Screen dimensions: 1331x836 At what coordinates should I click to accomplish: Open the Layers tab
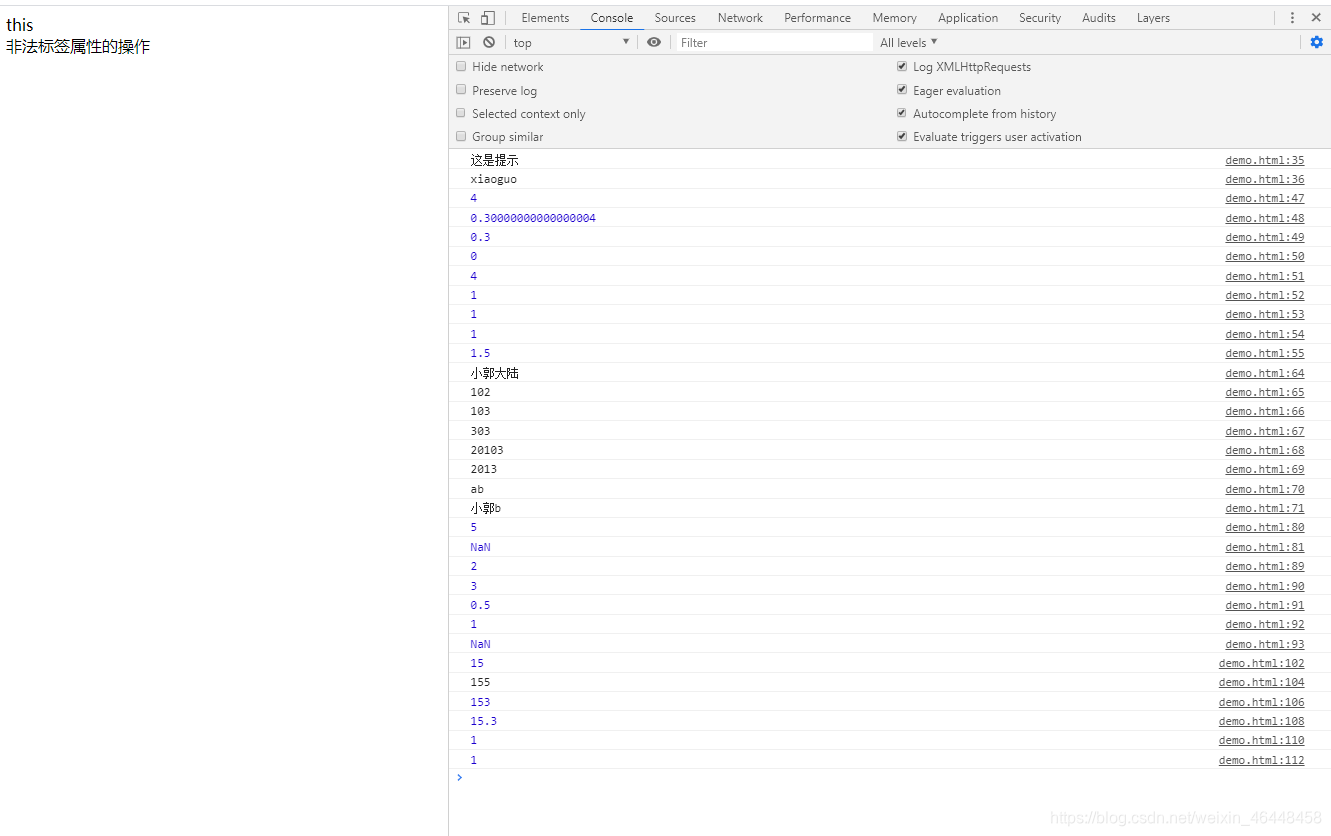[1153, 18]
